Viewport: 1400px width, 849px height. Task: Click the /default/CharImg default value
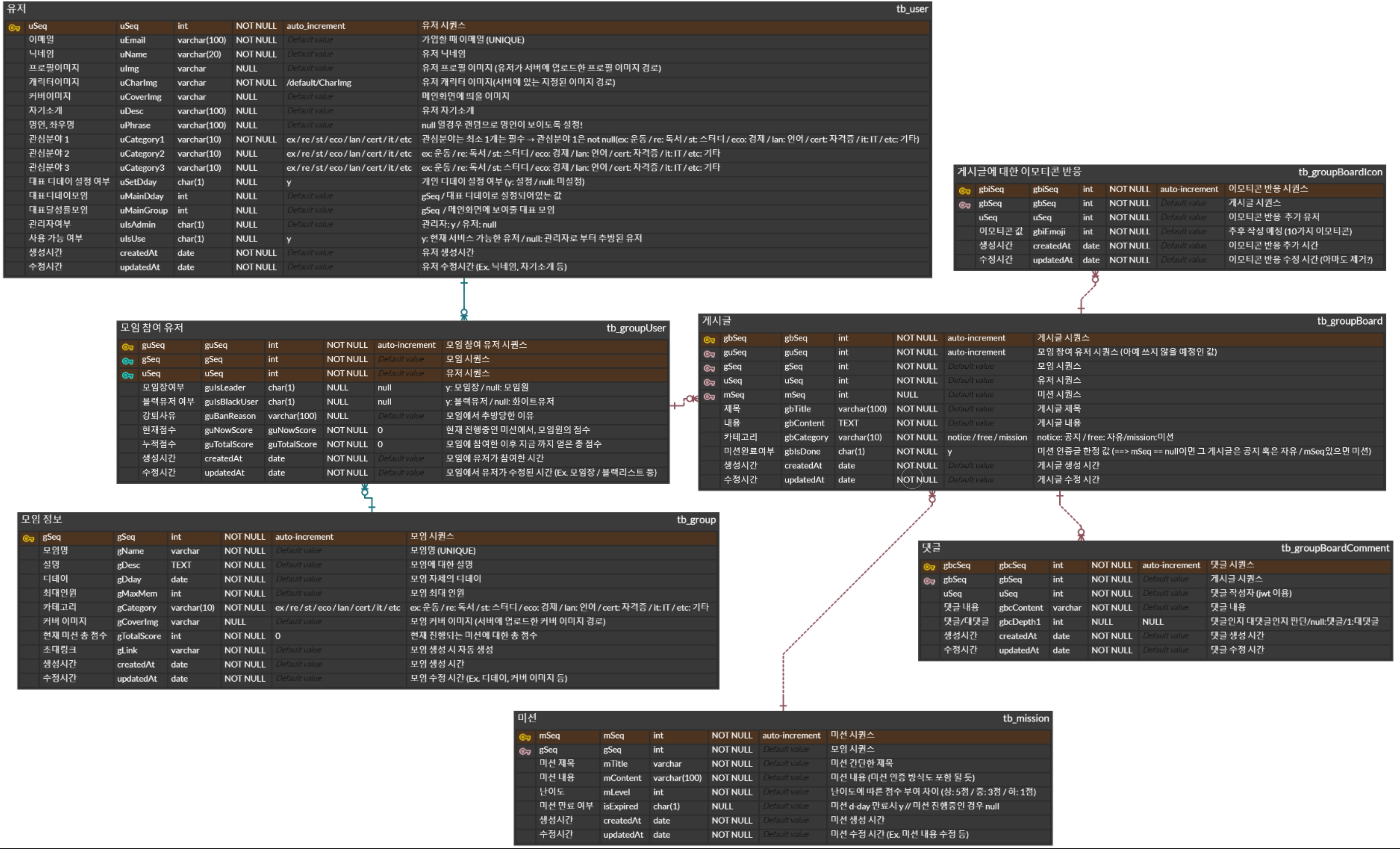coord(319,83)
